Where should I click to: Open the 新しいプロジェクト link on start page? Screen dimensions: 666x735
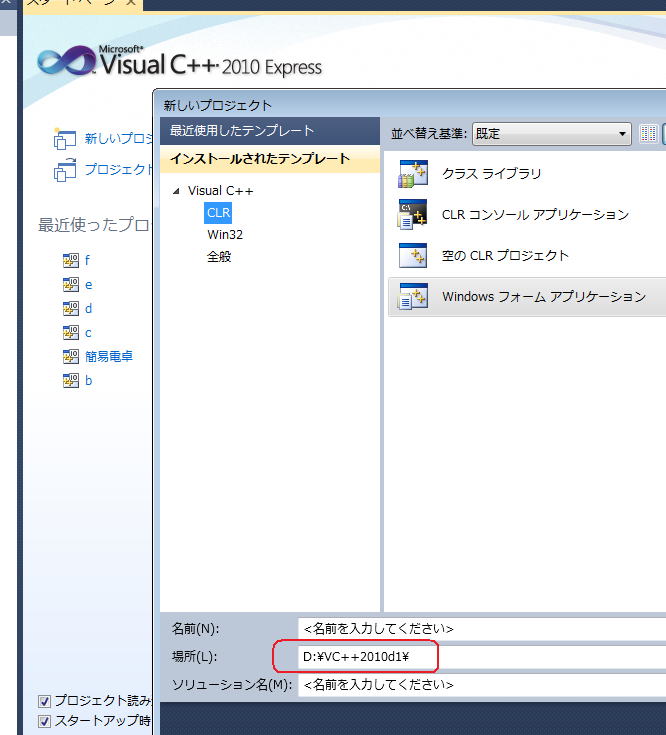click(119, 138)
